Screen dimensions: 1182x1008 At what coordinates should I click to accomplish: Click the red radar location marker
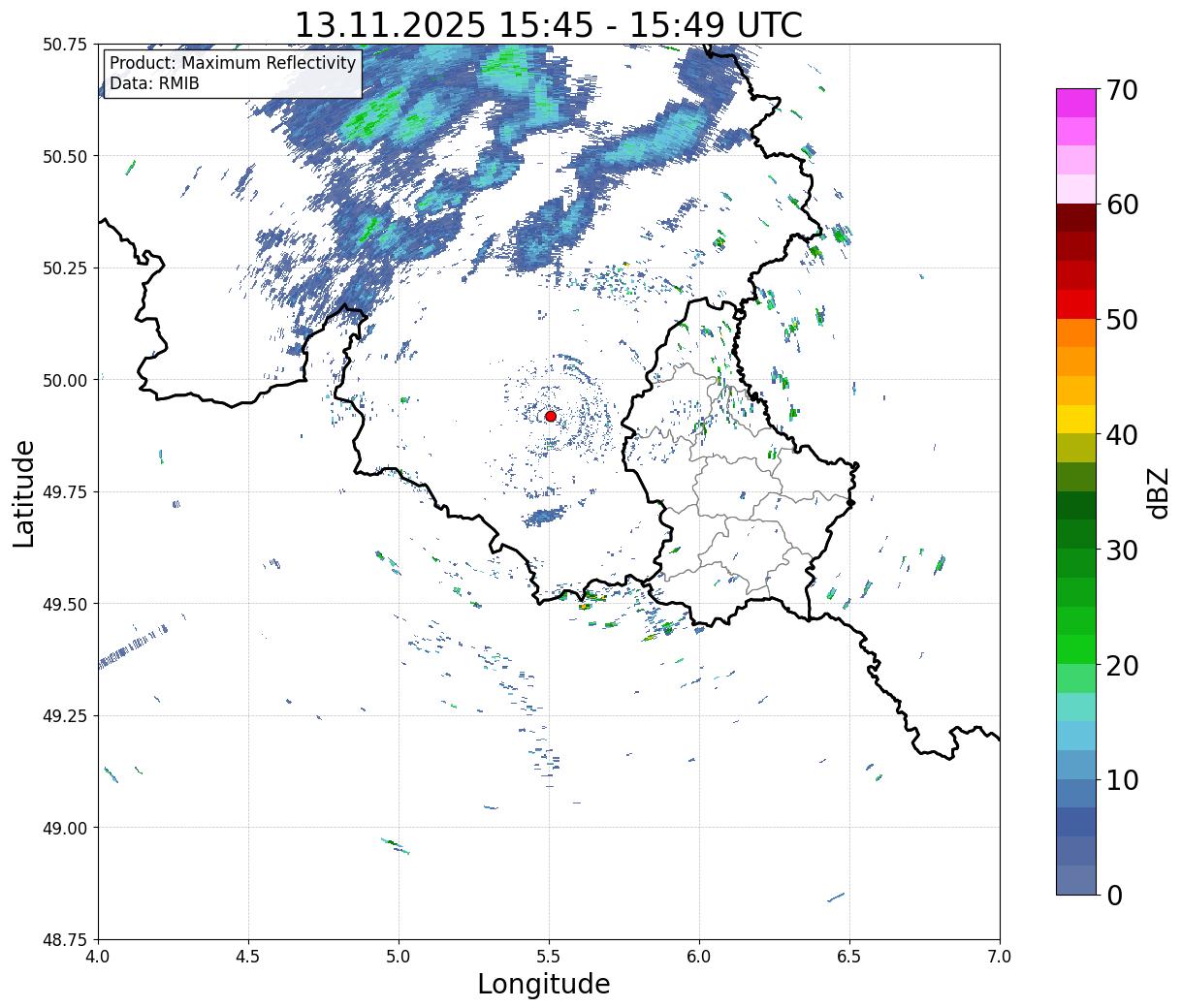coord(551,416)
